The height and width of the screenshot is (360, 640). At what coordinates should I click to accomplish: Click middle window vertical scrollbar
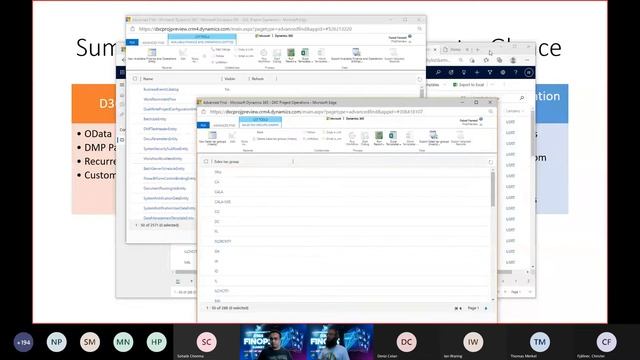422,93
